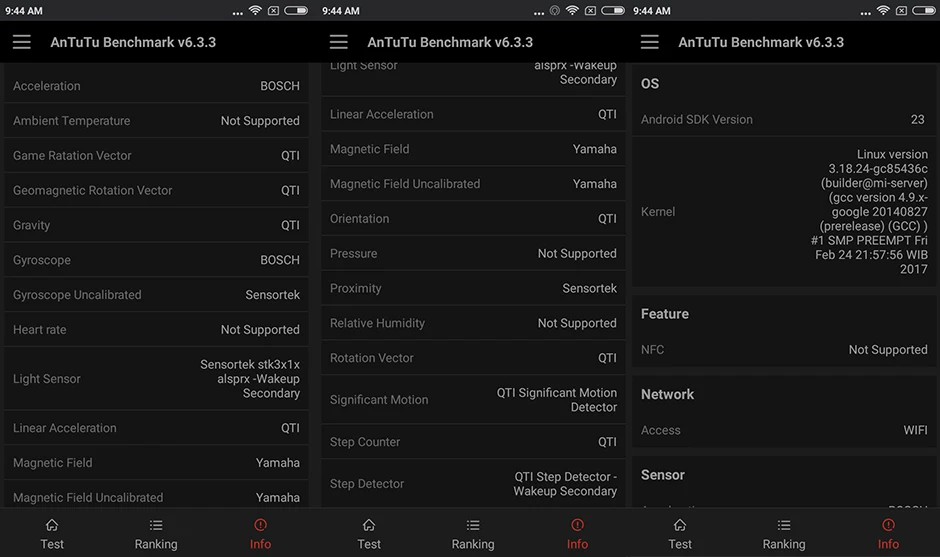The width and height of the screenshot is (940, 557).
Task: Select Step Detector row
Action: (x=473, y=483)
